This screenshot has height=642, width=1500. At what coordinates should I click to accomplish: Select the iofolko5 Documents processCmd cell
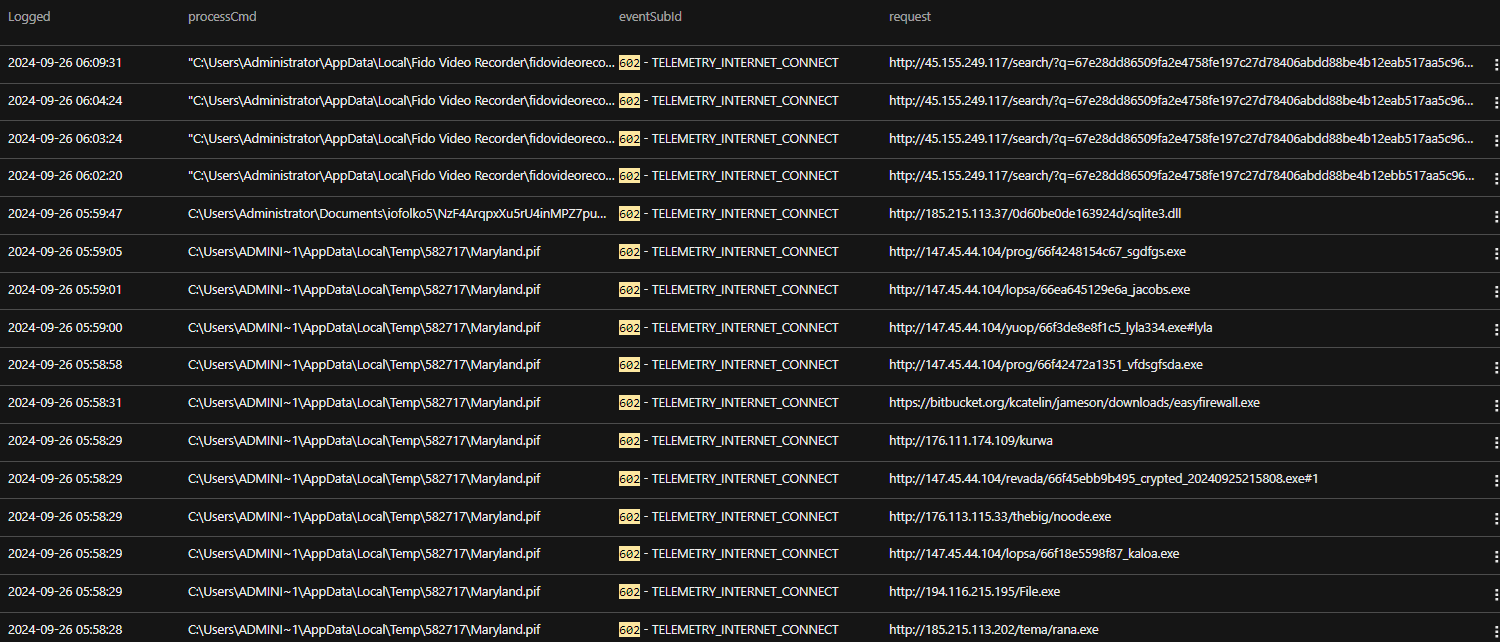click(x=397, y=214)
